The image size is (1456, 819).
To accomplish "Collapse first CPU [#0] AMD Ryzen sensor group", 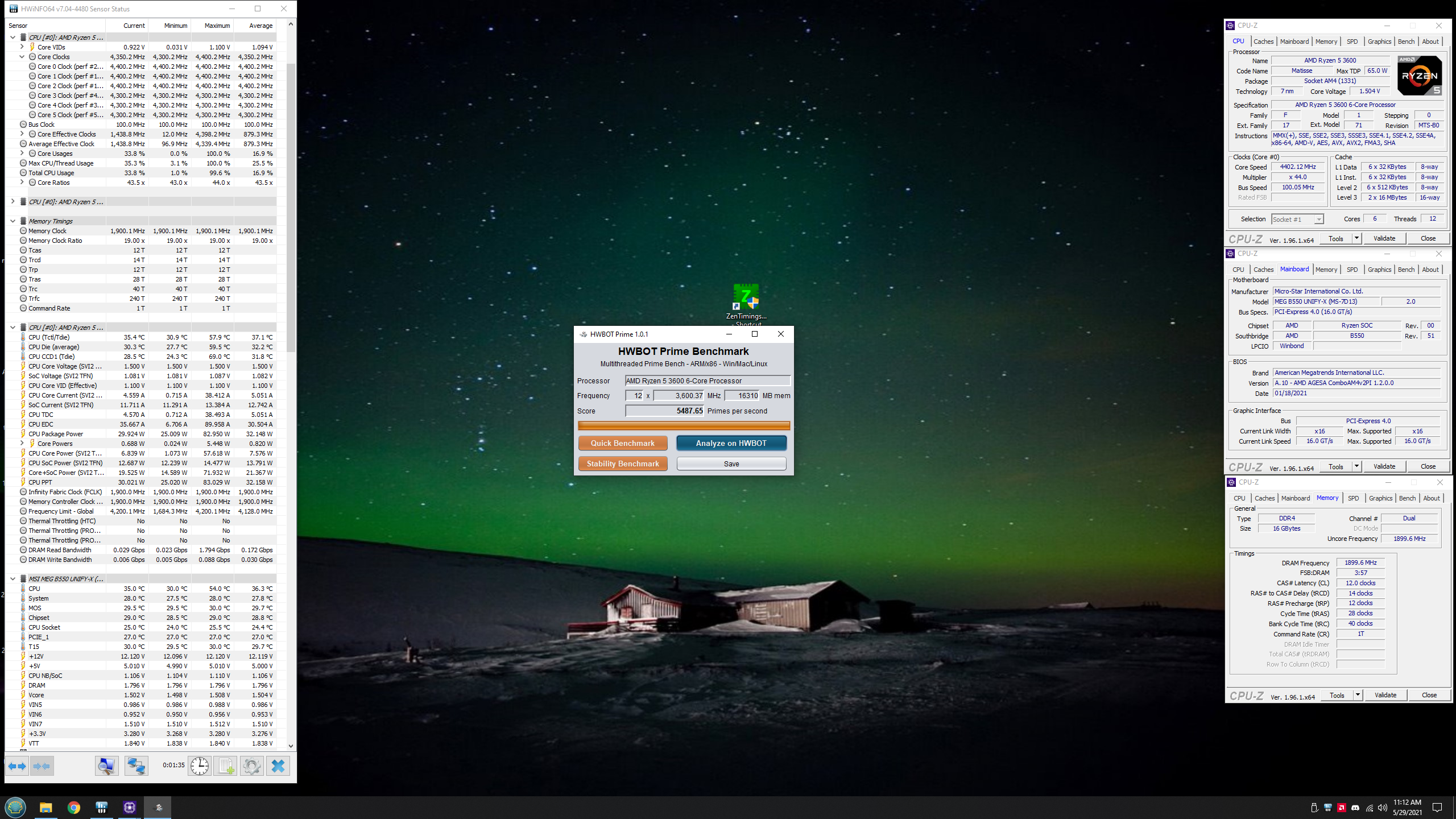I will [x=13, y=38].
